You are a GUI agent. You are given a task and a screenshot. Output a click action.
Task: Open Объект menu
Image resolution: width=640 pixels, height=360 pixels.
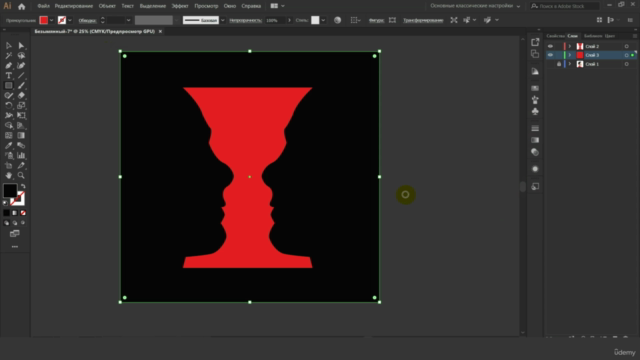click(107, 6)
